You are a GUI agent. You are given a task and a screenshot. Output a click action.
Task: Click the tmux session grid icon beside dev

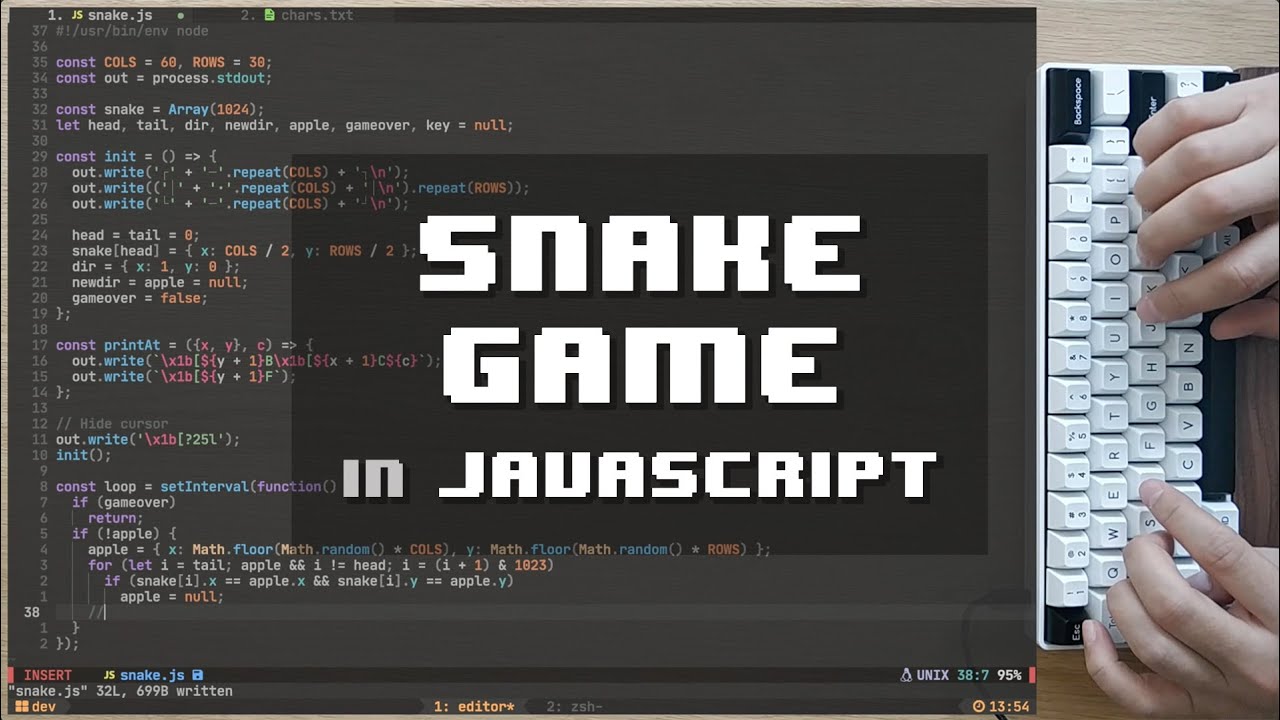(x=20, y=707)
